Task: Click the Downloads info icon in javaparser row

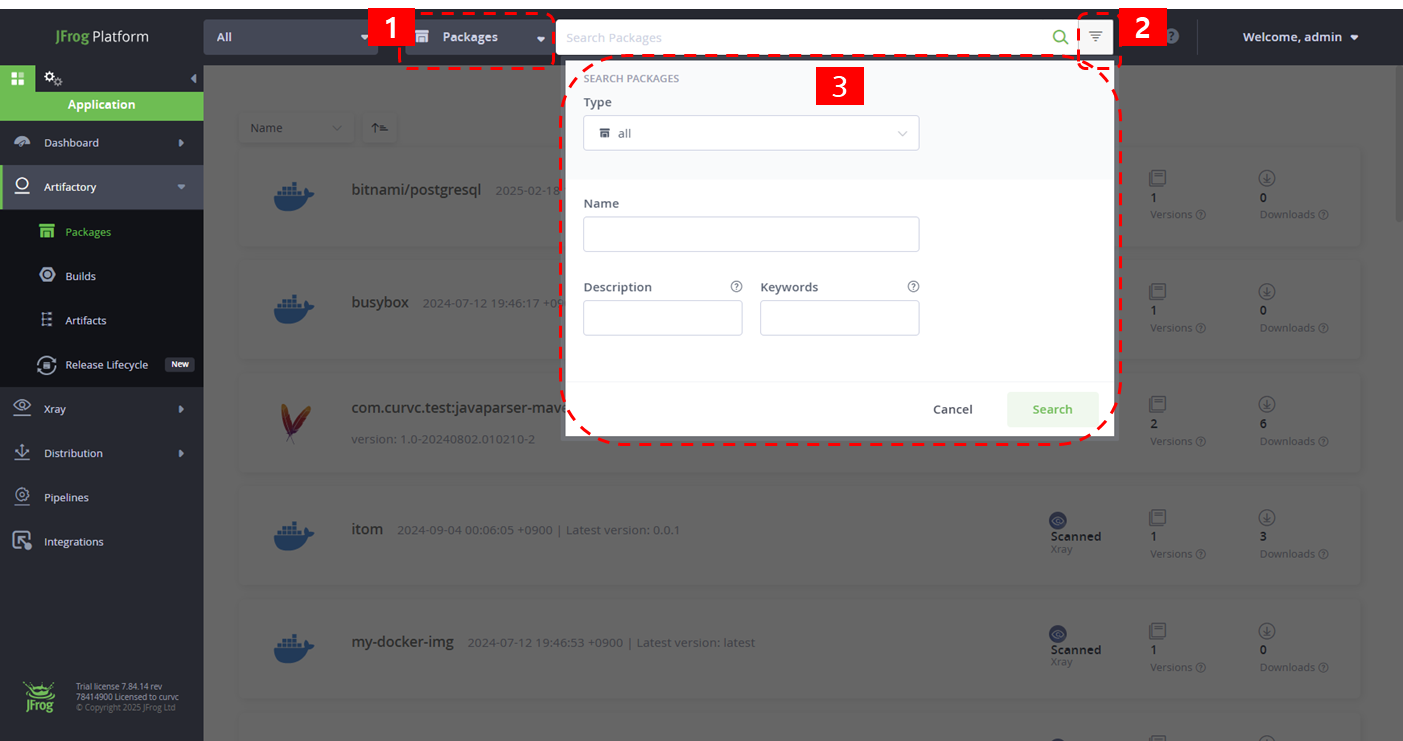Action: pyautogui.click(x=1324, y=441)
